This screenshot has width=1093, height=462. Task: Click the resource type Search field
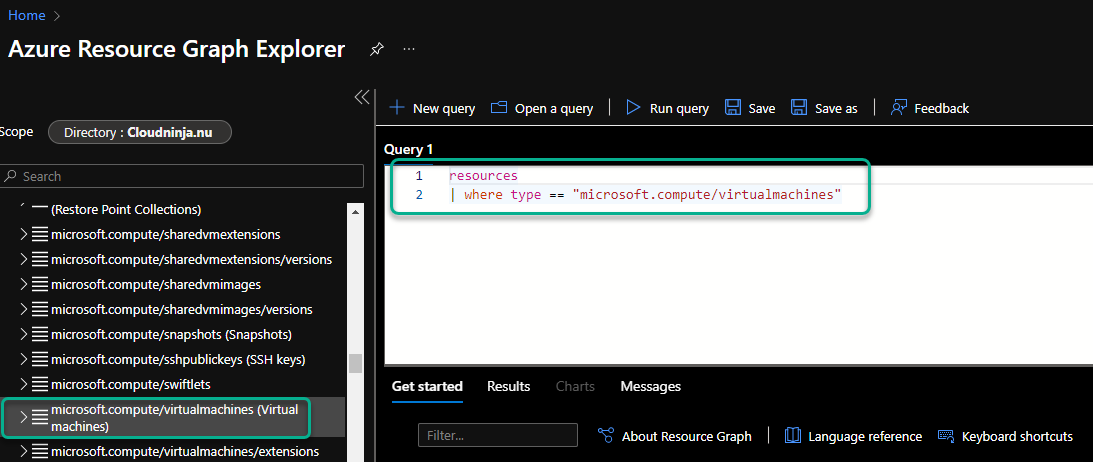point(183,176)
